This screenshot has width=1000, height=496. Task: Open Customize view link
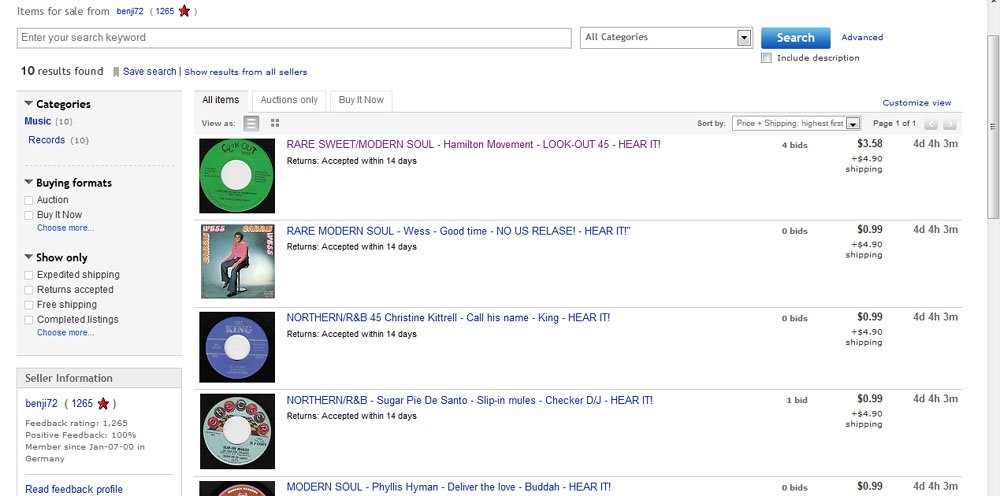click(916, 103)
